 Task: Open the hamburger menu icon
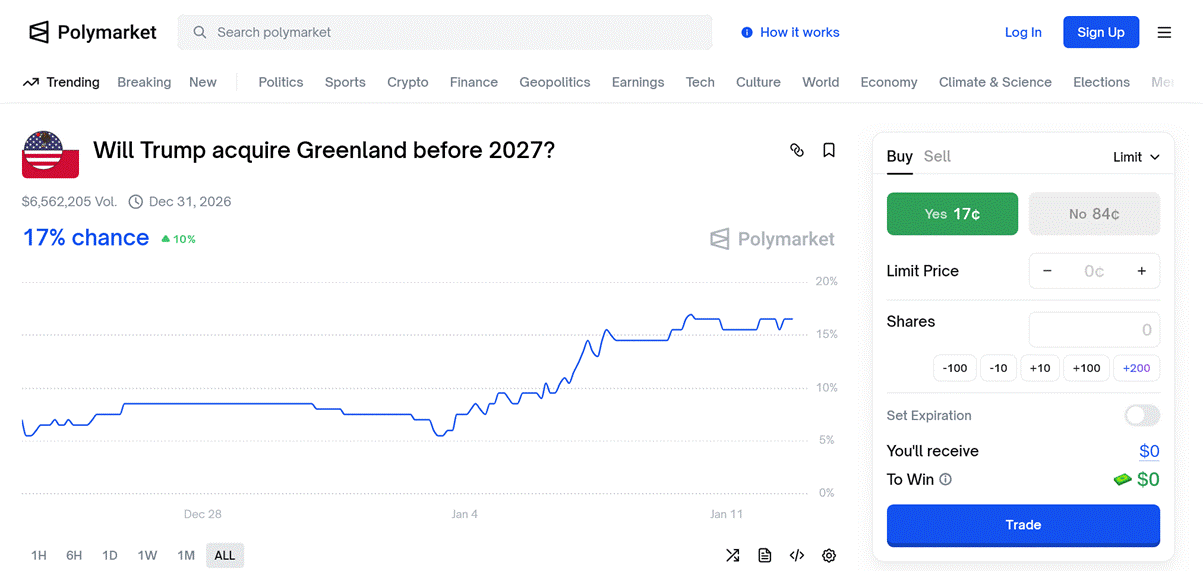tap(1164, 32)
